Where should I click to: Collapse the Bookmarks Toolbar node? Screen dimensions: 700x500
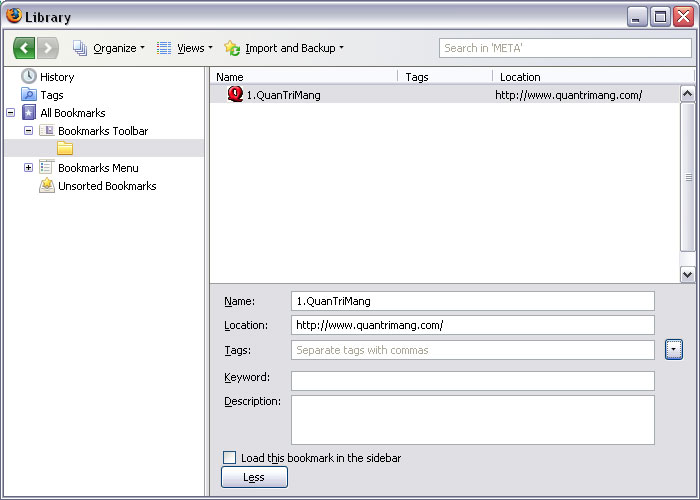(x=29, y=131)
